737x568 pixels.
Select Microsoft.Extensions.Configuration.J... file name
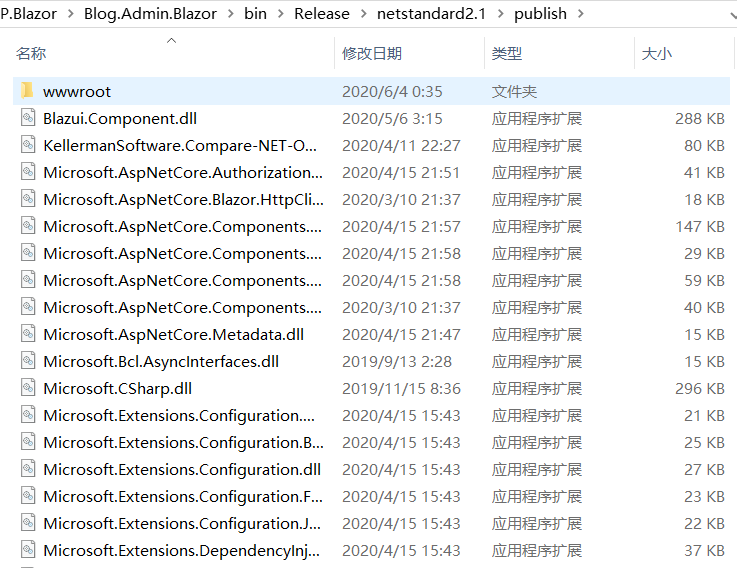[182, 523]
